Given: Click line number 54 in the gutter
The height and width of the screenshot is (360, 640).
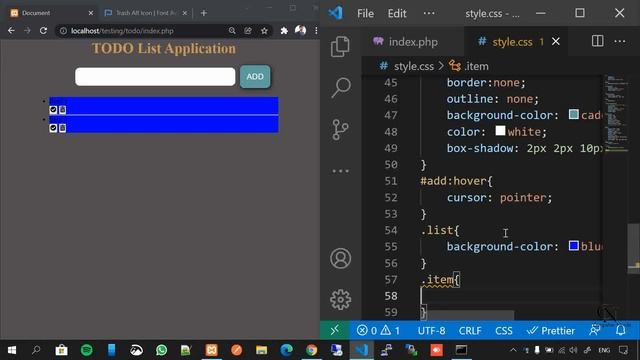Looking at the screenshot, I should (x=391, y=230).
